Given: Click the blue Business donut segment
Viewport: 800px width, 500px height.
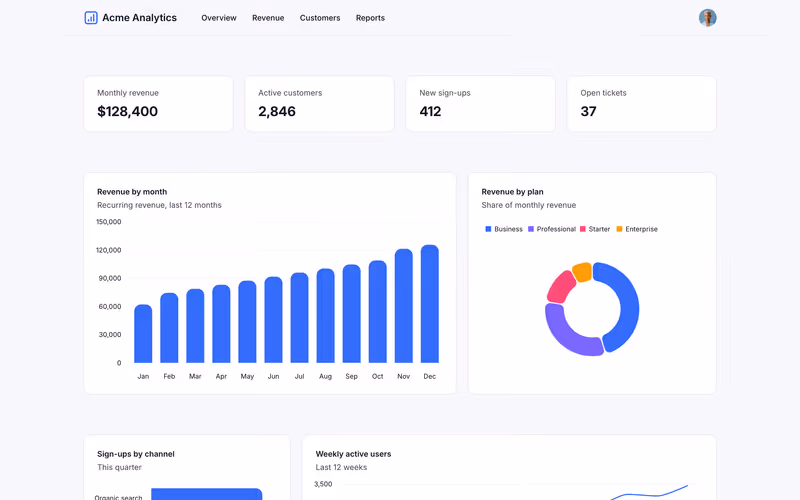Looking at the screenshot, I should (629, 306).
